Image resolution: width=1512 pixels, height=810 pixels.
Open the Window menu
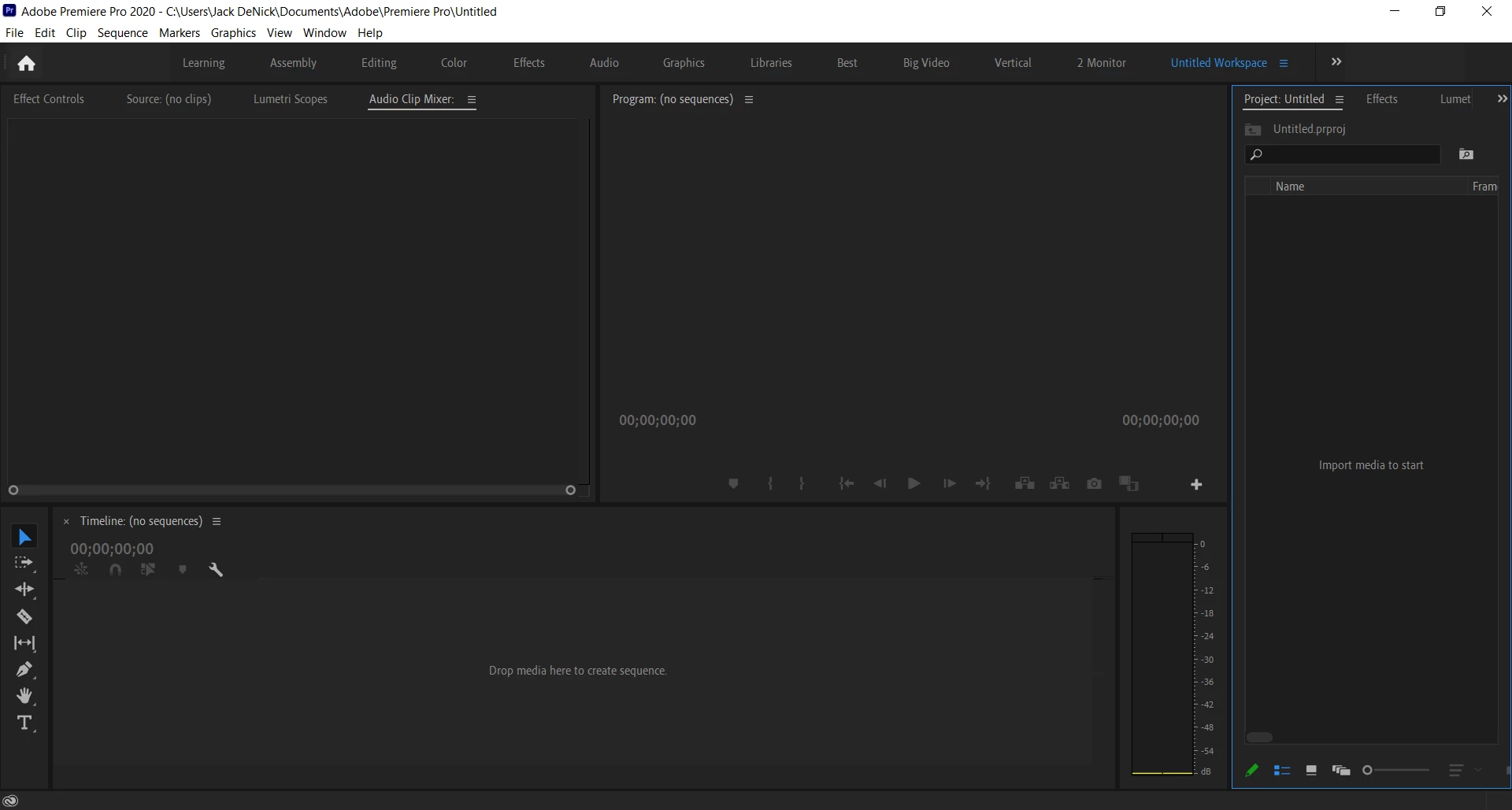324,33
